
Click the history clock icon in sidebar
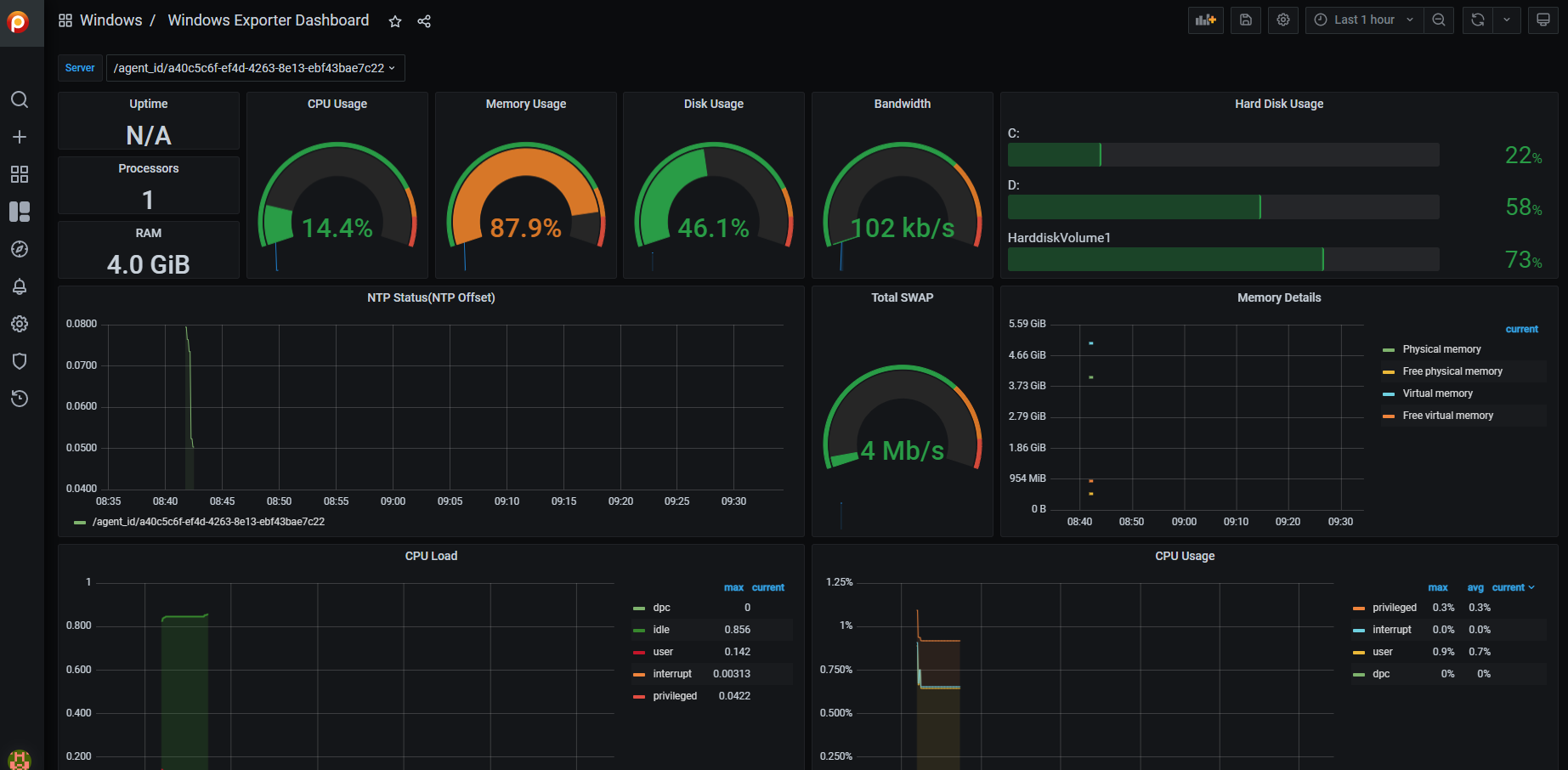pyautogui.click(x=20, y=399)
